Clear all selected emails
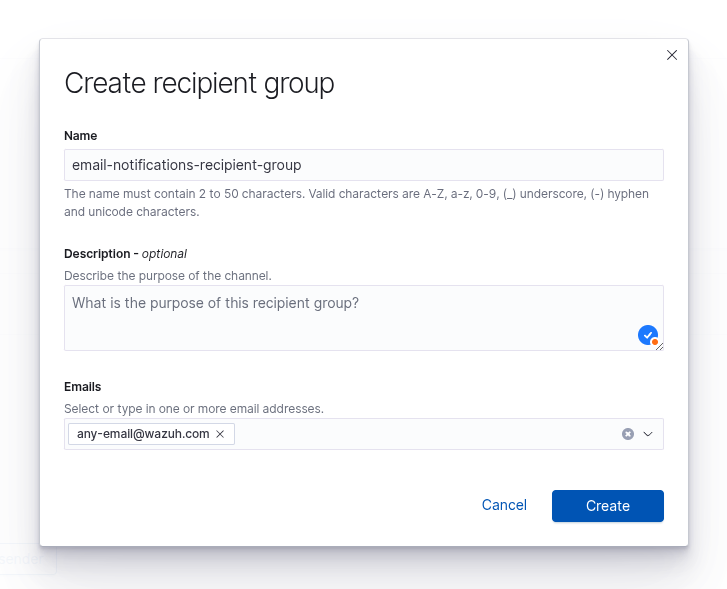 tap(628, 434)
